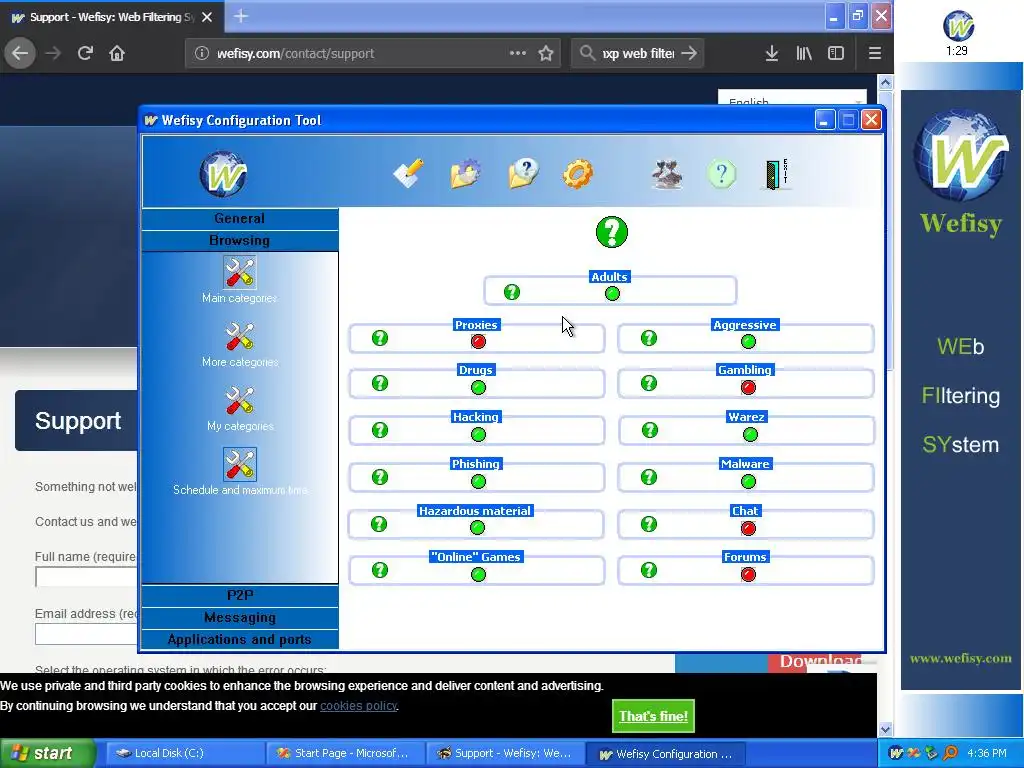Open the Windows start menu

click(48, 753)
